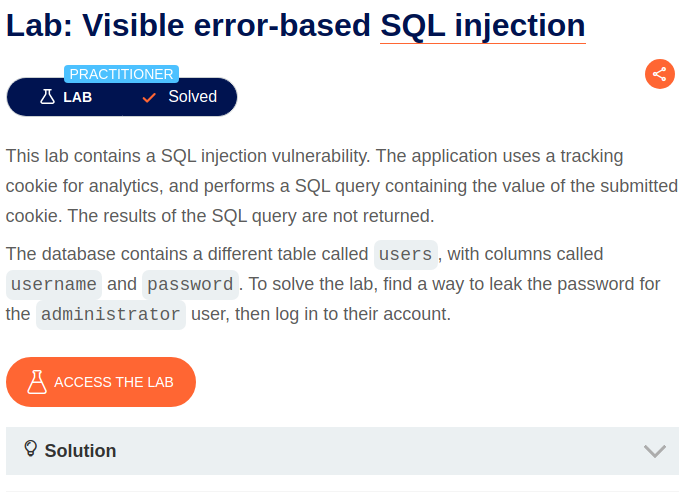The image size is (689, 496).
Task: Click the orange Solved checkmark icon
Action: click(x=149, y=98)
